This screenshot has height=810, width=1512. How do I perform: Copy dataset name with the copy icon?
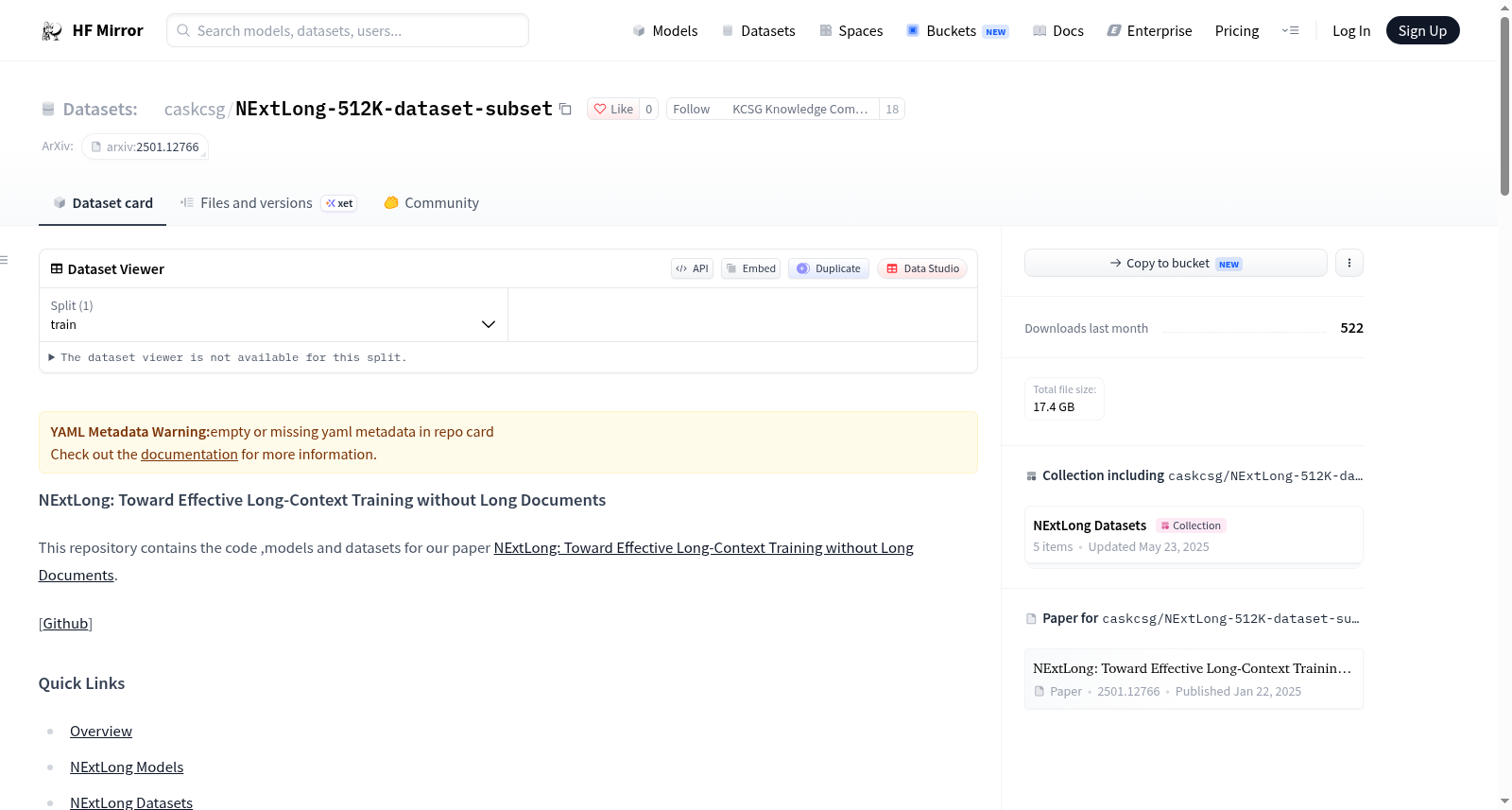[565, 109]
